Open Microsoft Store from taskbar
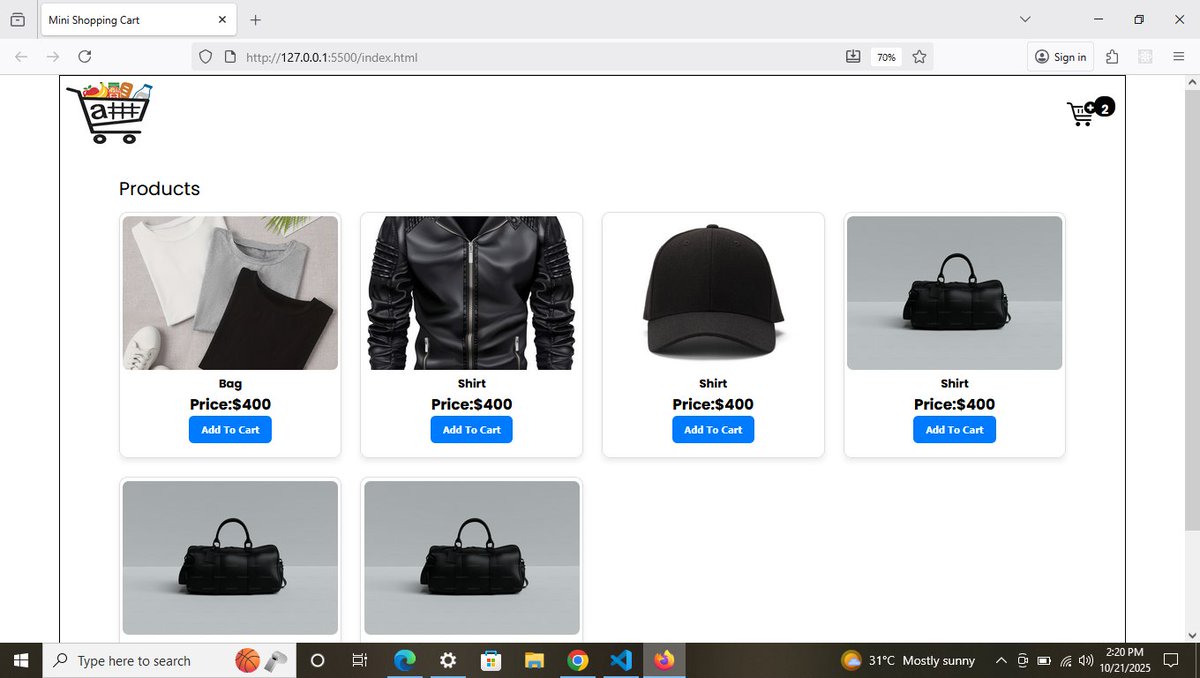The width and height of the screenshot is (1200, 678). tap(491, 661)
